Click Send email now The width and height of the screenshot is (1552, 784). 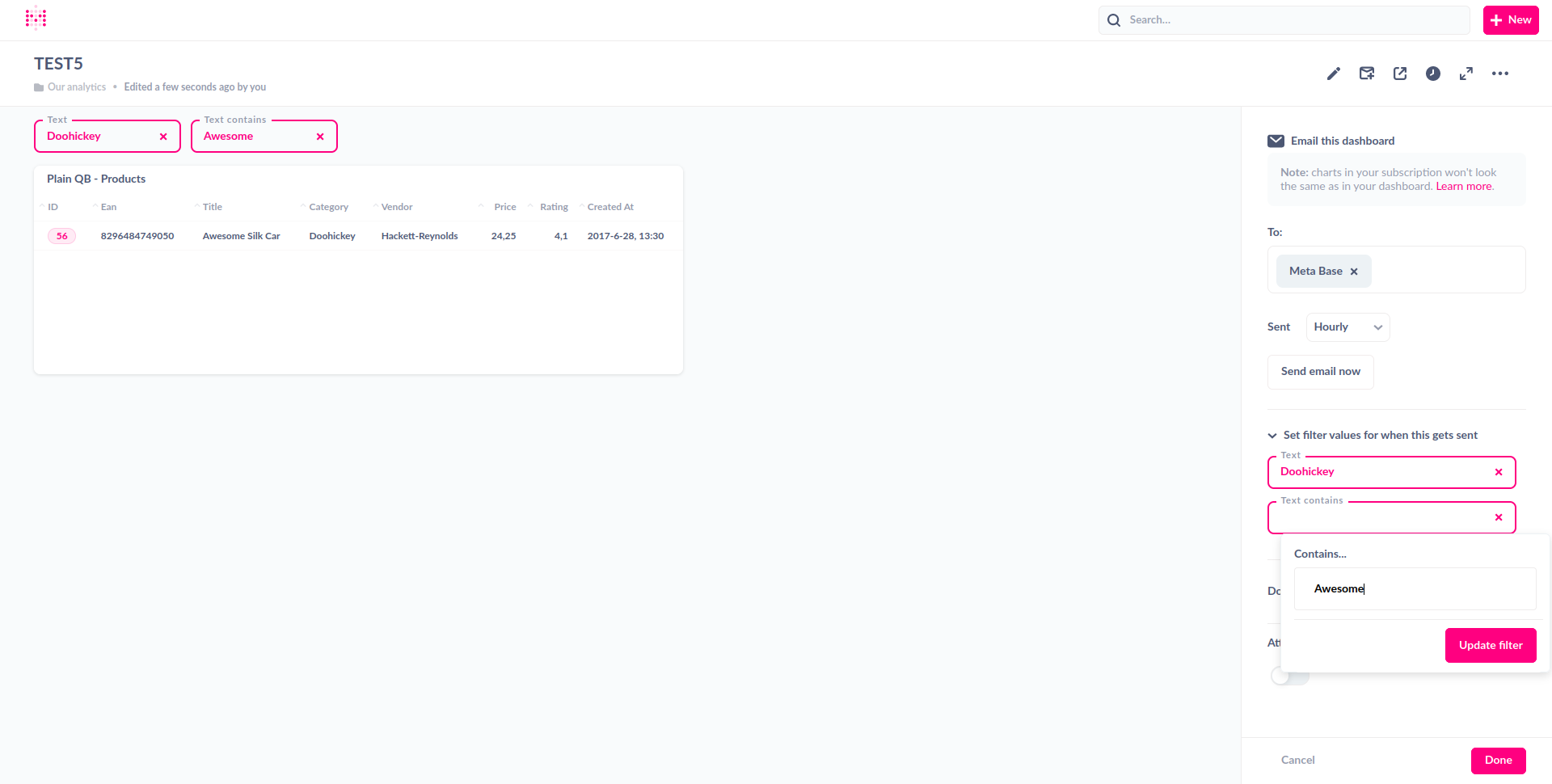(x=1321, y=372)
